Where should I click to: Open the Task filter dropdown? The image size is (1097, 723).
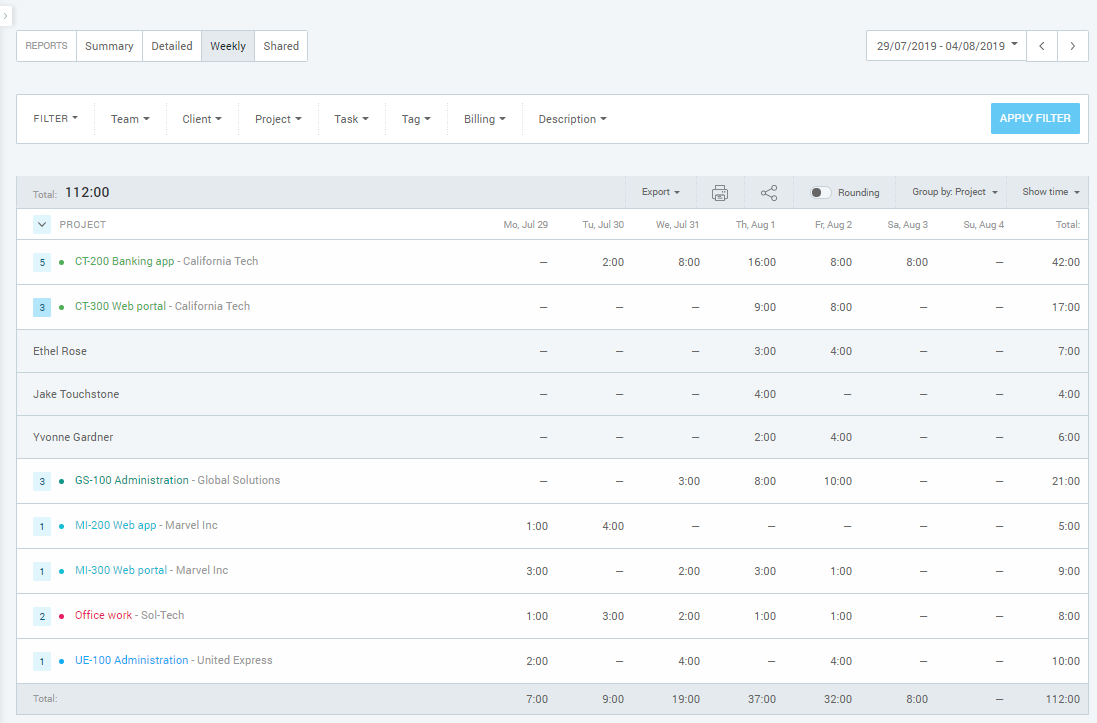coord(351,119)
